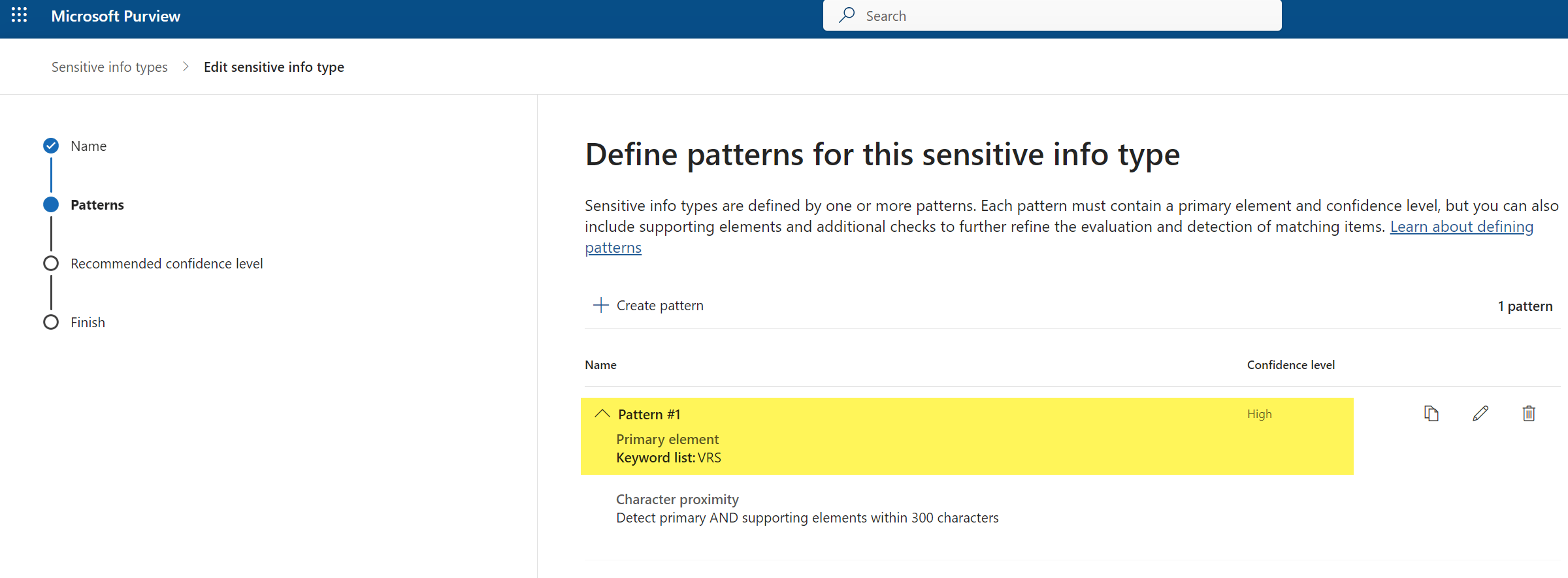The width and height of the screenshot is (1568, 578).
Task: Click the Microsoft Purview title
Action: [x=116, y=16]
